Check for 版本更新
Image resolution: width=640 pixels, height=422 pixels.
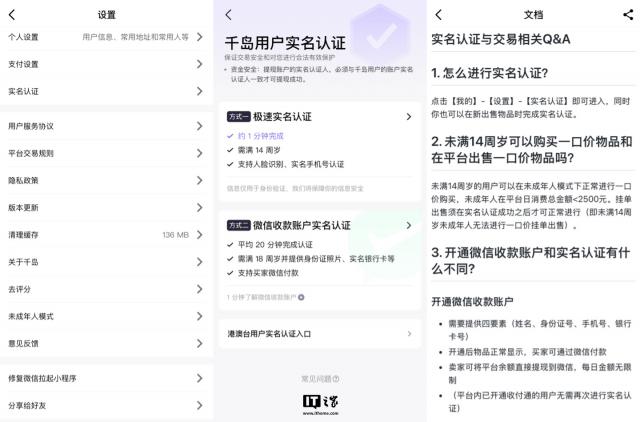106,207
